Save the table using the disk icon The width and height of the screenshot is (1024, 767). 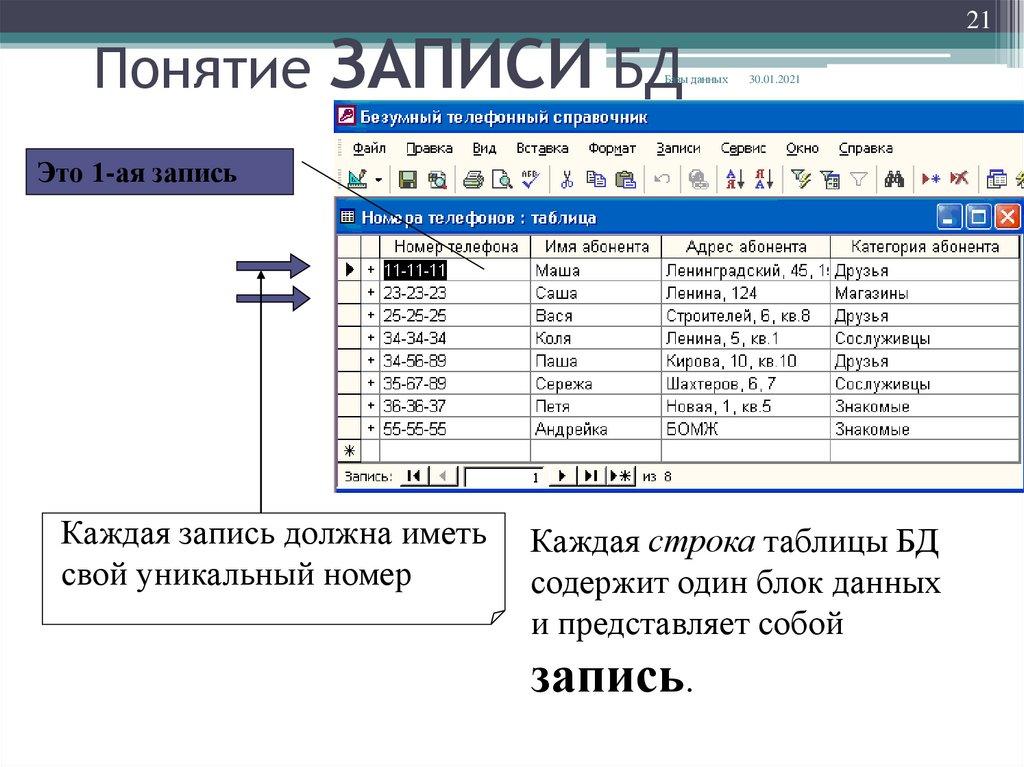tap(407, 180)
